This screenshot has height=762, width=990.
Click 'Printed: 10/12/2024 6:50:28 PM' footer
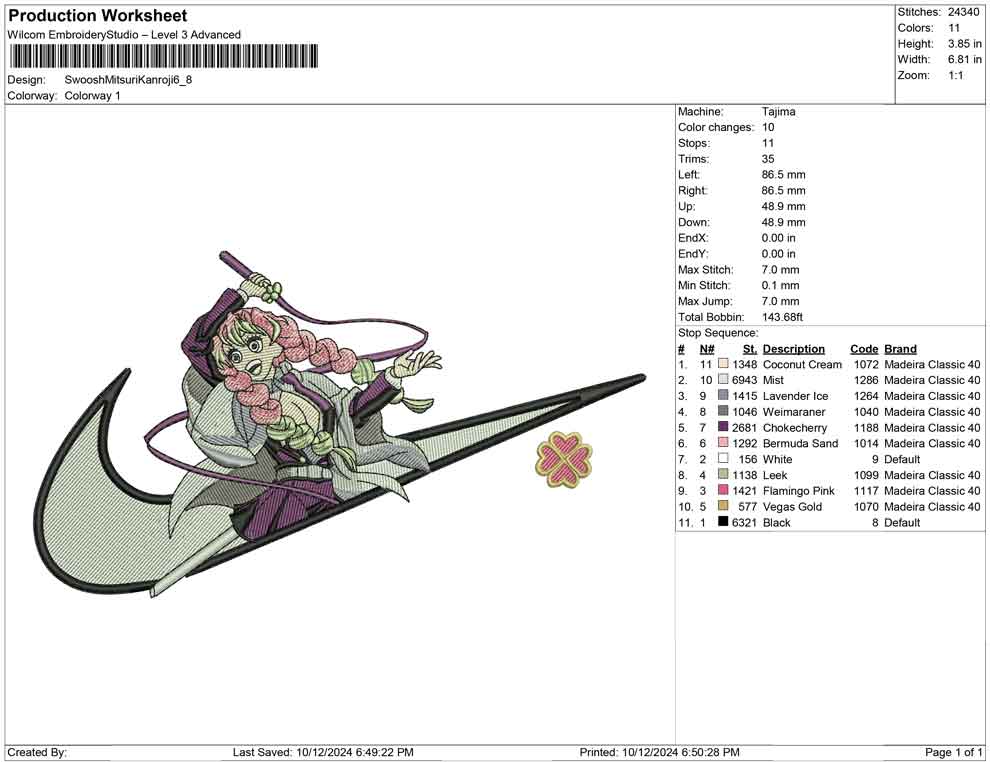(659, 752)
